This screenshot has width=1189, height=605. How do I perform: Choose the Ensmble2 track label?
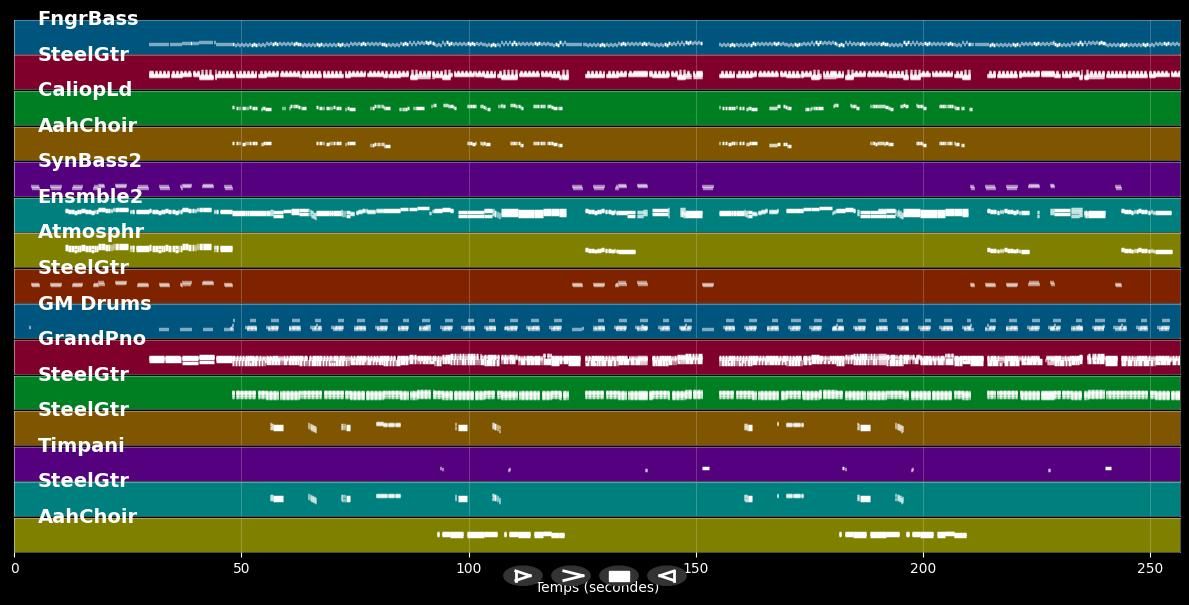90,197
